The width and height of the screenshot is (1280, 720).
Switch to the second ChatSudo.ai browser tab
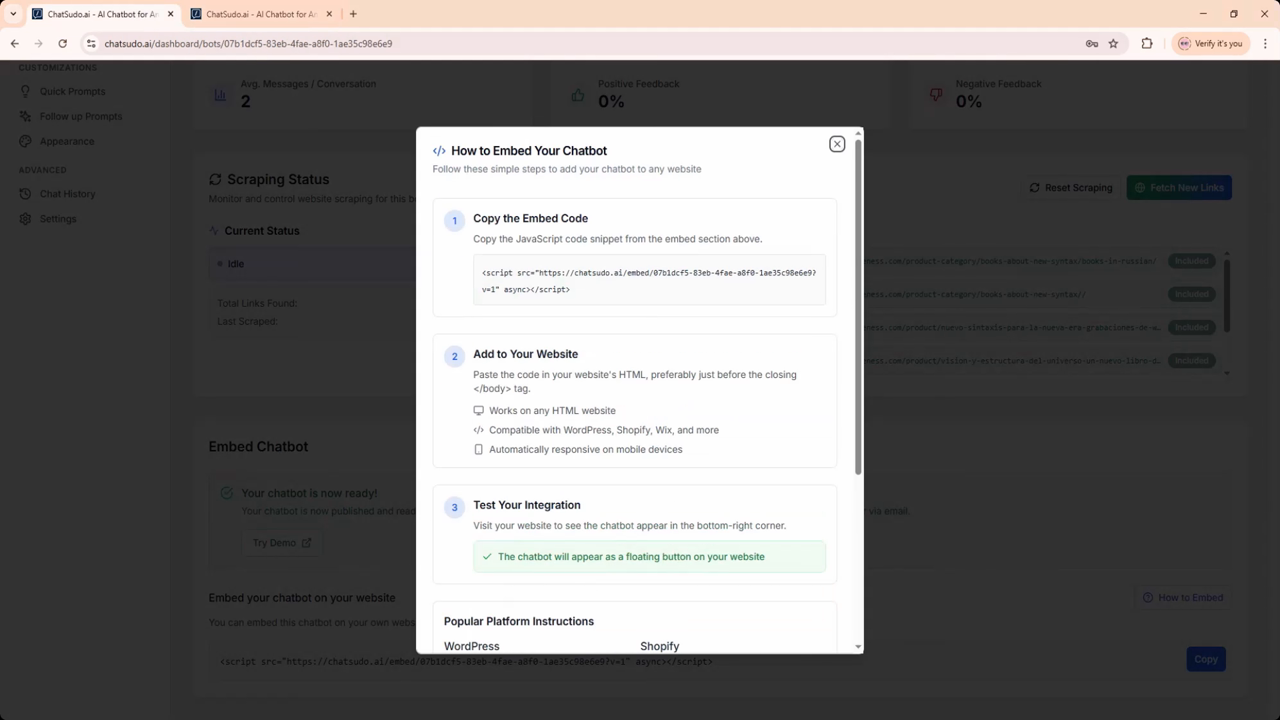tap(261, 14)
